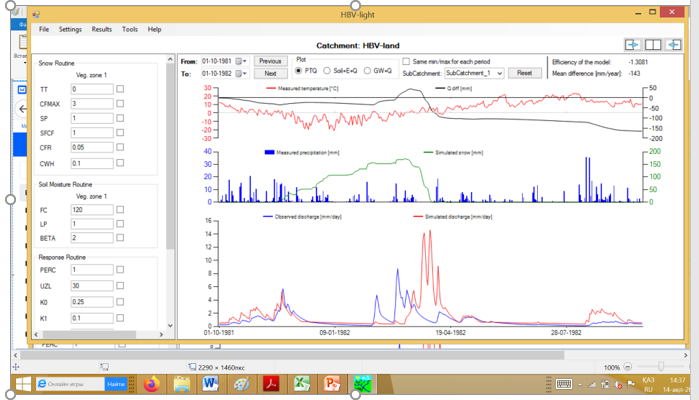Viewport: 699px width, 400px height.
Task: Open Firefox from the taskbar
Action: [x=151, y=384]
